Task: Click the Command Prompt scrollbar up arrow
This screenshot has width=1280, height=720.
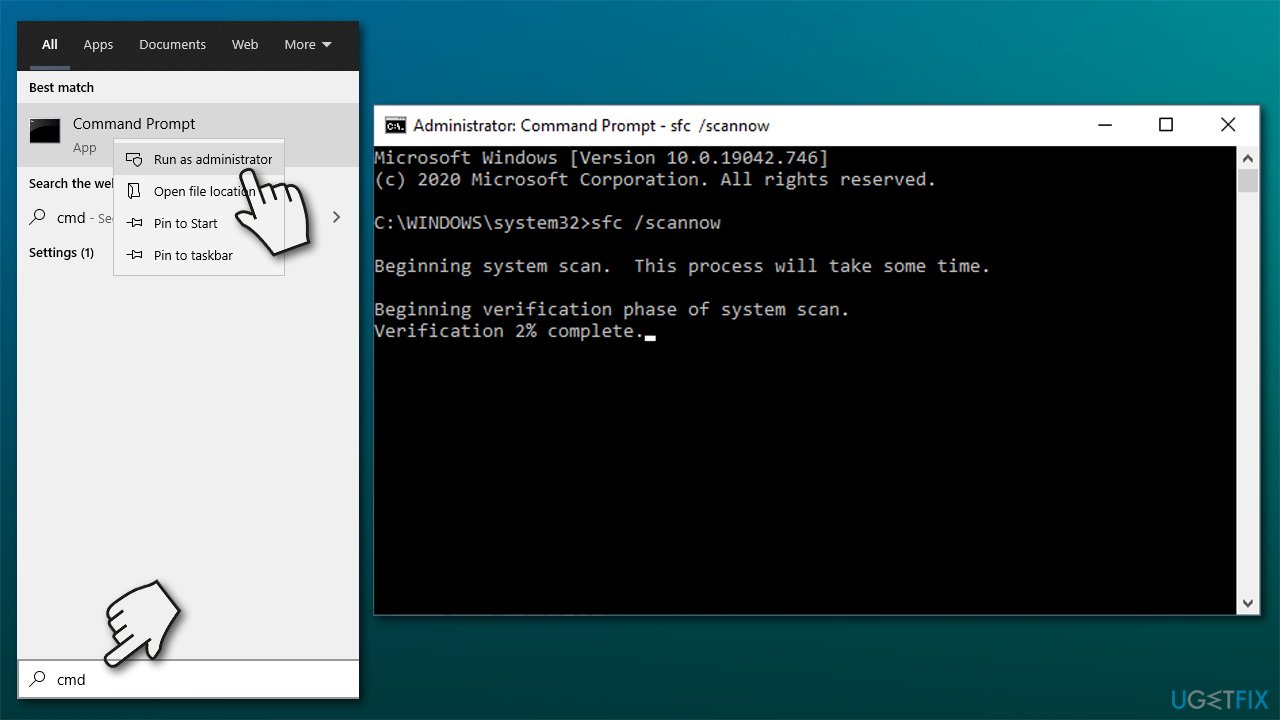Action: click(1247, 158)
